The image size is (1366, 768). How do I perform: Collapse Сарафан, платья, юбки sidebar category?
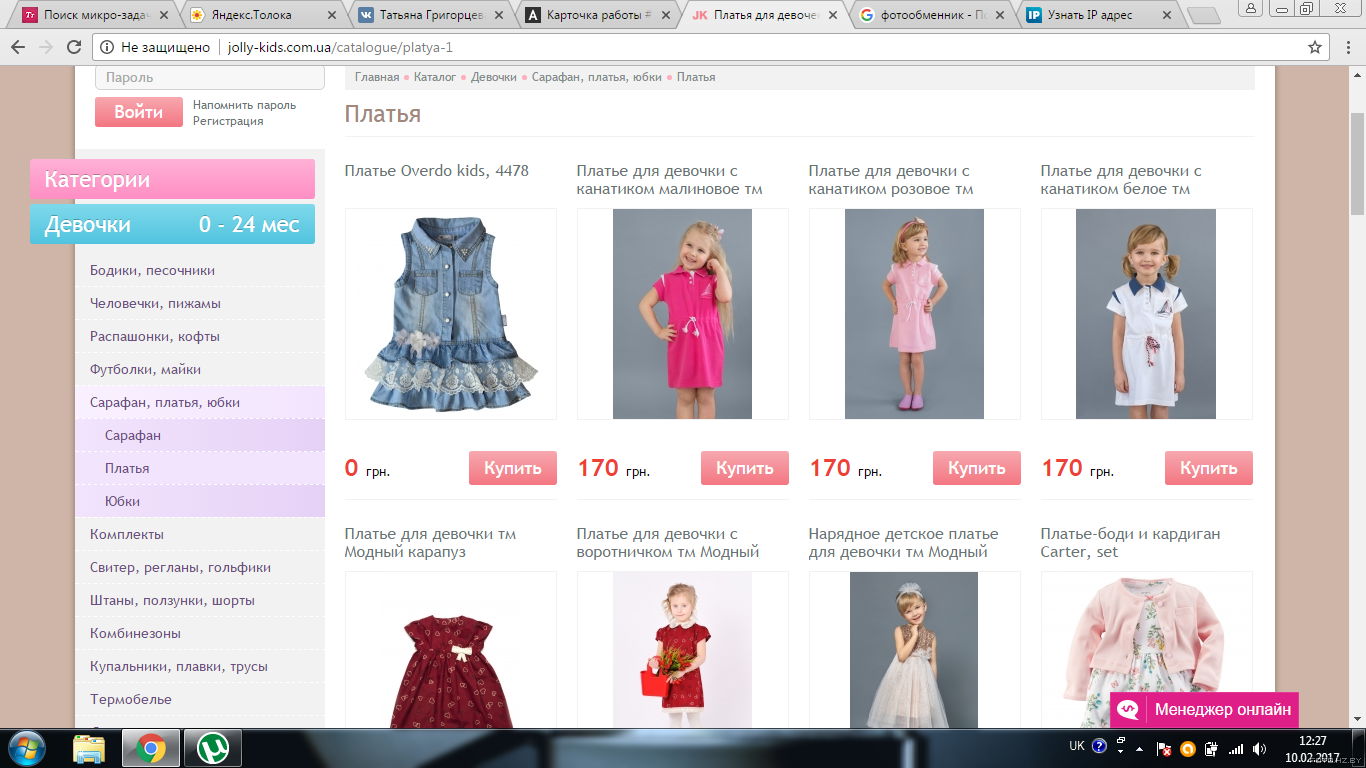pyautogui.click(x=200, y=402)
